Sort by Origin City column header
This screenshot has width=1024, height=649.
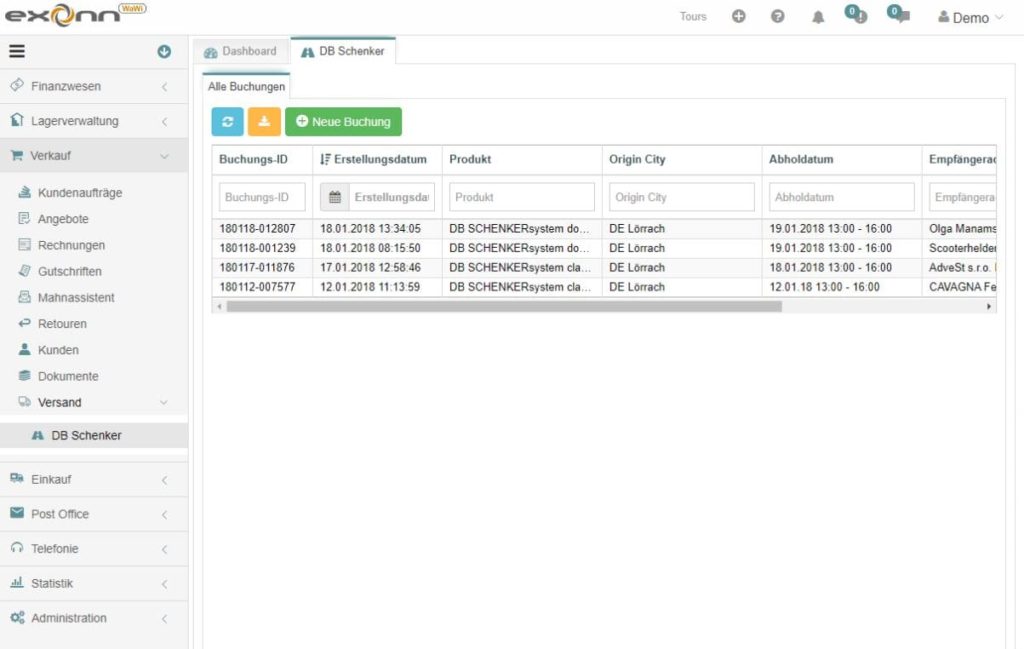637,159
